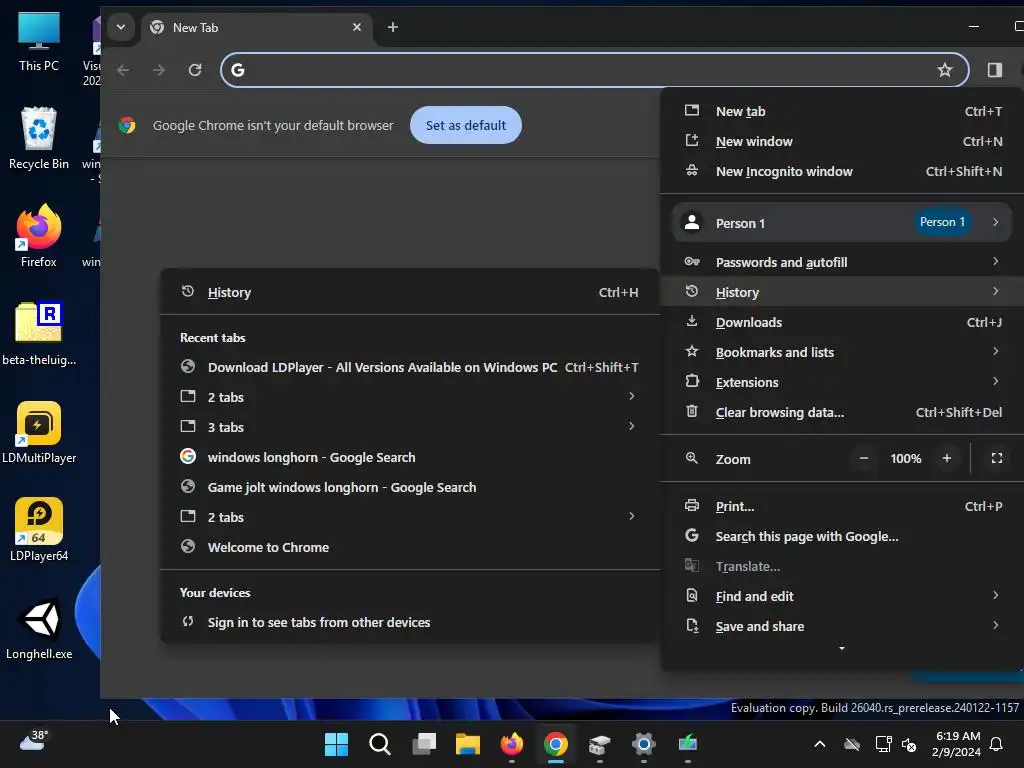Viewport: 1024px width, 768px height.
Task: Open a new tab with the plus icon
Action: [392, 27]
